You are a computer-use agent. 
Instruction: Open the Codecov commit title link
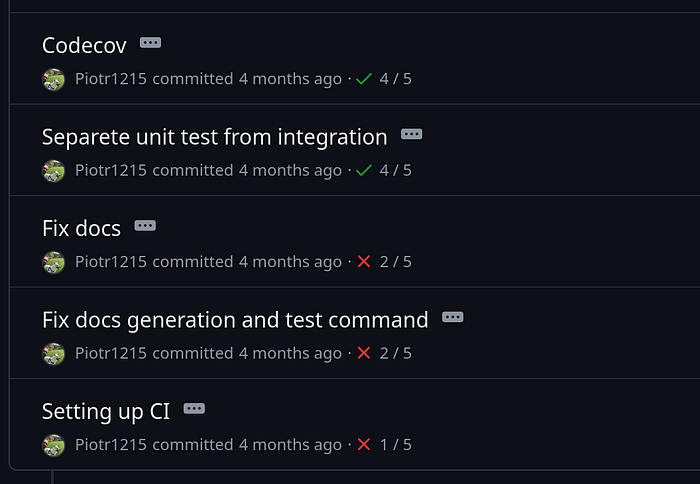84,45
